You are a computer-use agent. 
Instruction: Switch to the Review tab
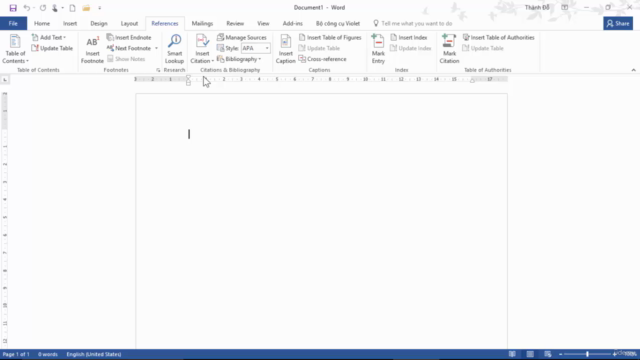pyautogui.click(x=235, y=23)
